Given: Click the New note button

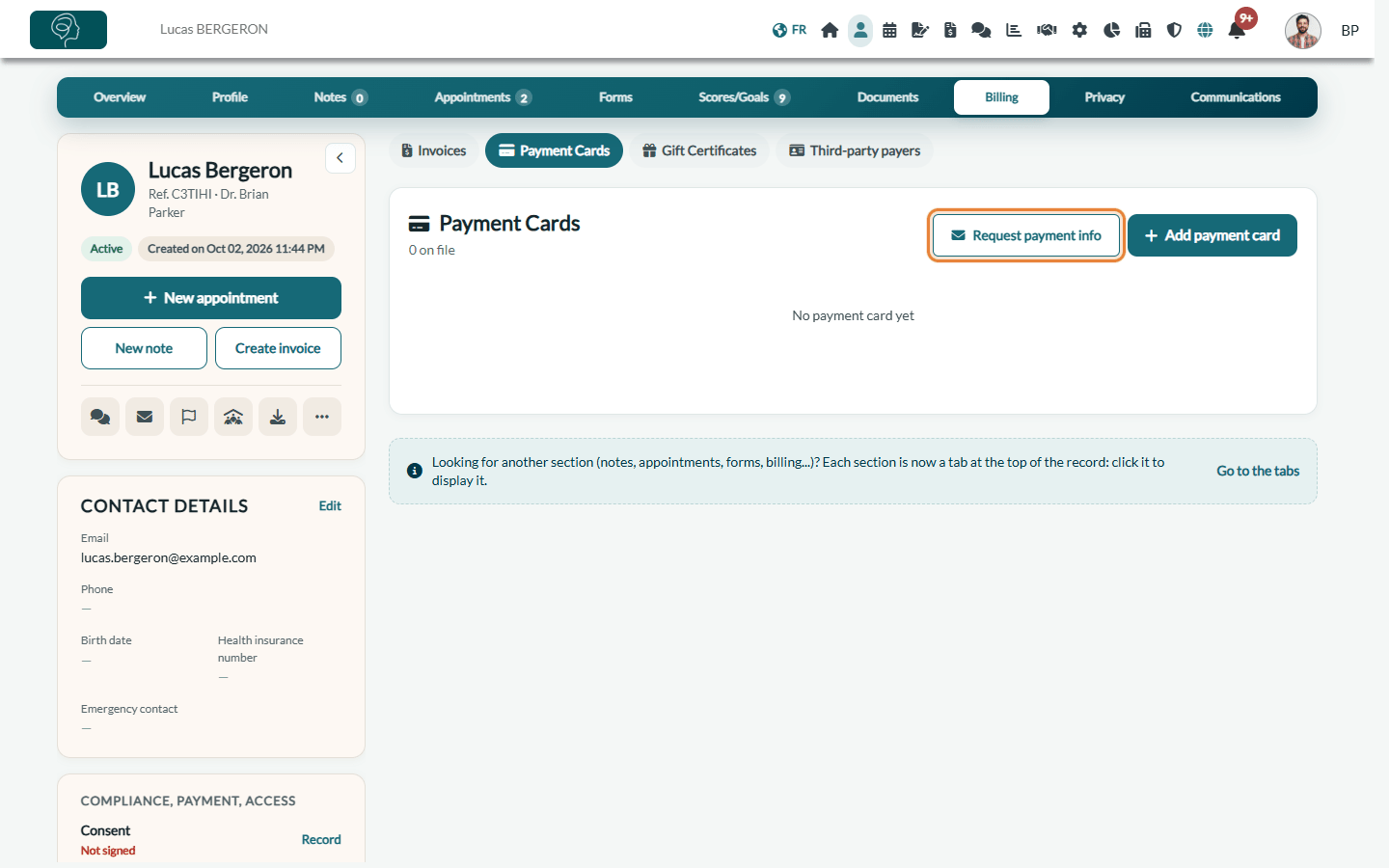Looking at the screenshot, I should click(144, 348).
